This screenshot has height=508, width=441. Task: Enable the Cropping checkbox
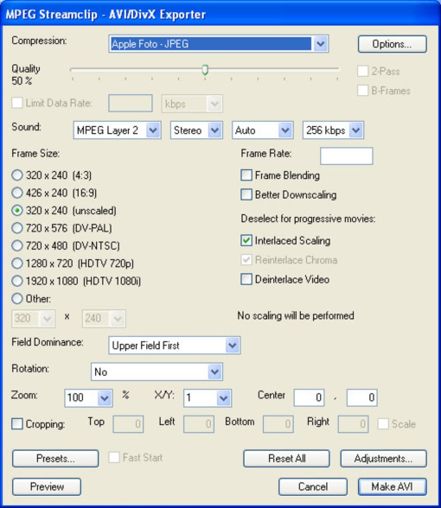[17, 424]
